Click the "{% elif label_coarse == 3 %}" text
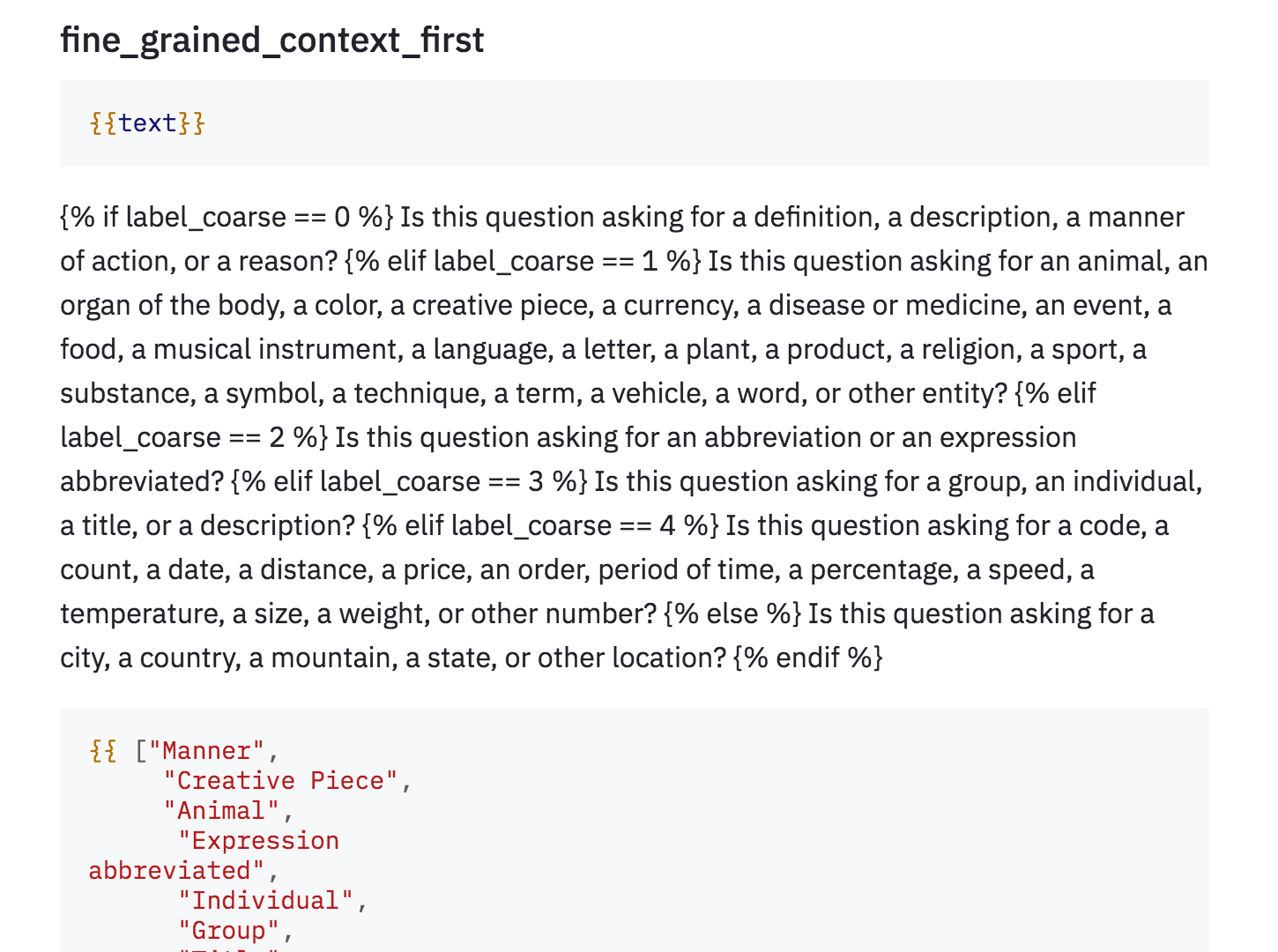This screenshot has width=1278, height=952. pos(409,481)
